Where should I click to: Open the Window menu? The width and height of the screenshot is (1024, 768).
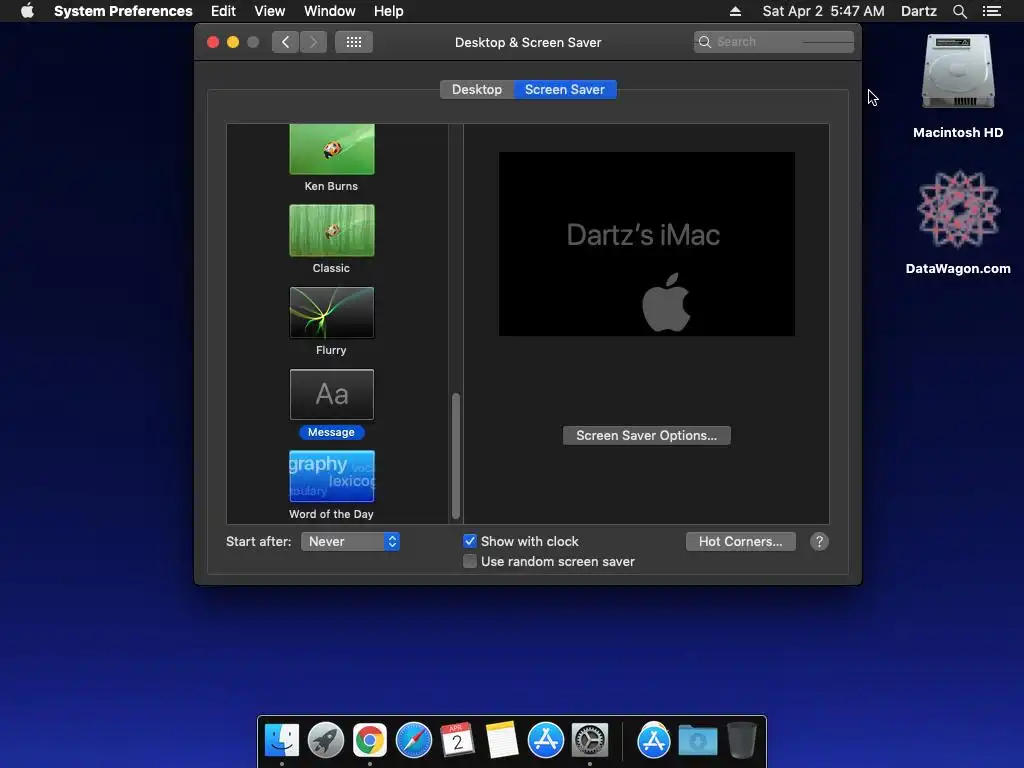[330, 11]
